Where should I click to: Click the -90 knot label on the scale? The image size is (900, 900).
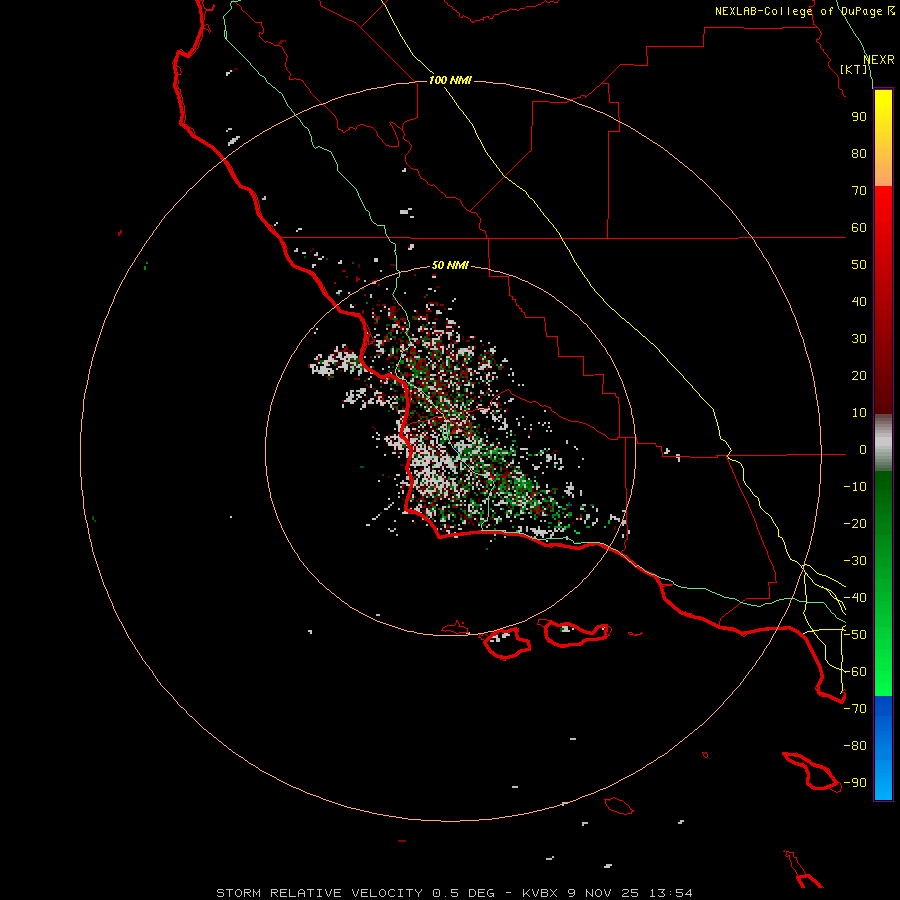point(855,783)
